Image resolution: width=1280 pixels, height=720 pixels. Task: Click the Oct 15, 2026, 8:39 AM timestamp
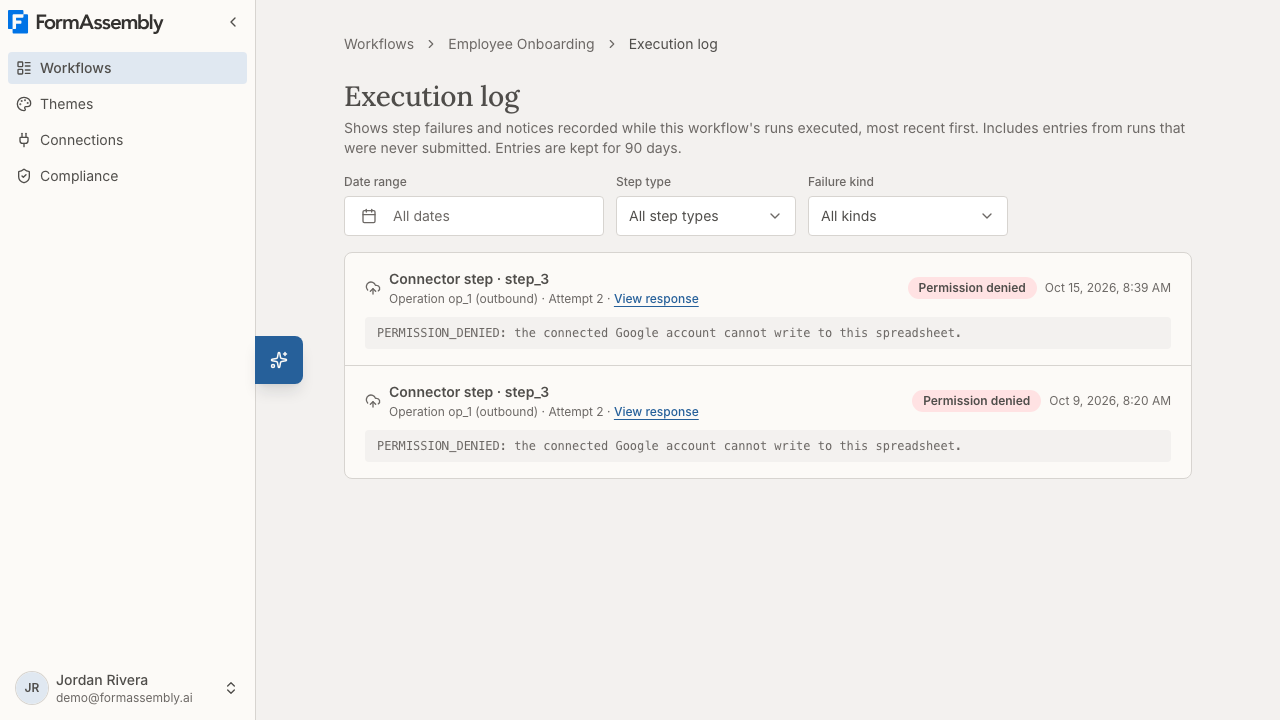1108,288
